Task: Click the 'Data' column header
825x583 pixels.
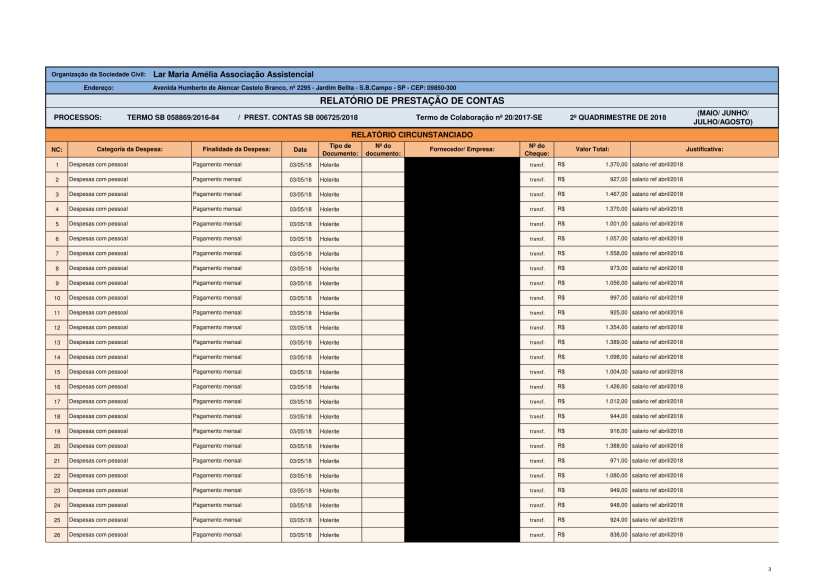Action: [300, 149]
